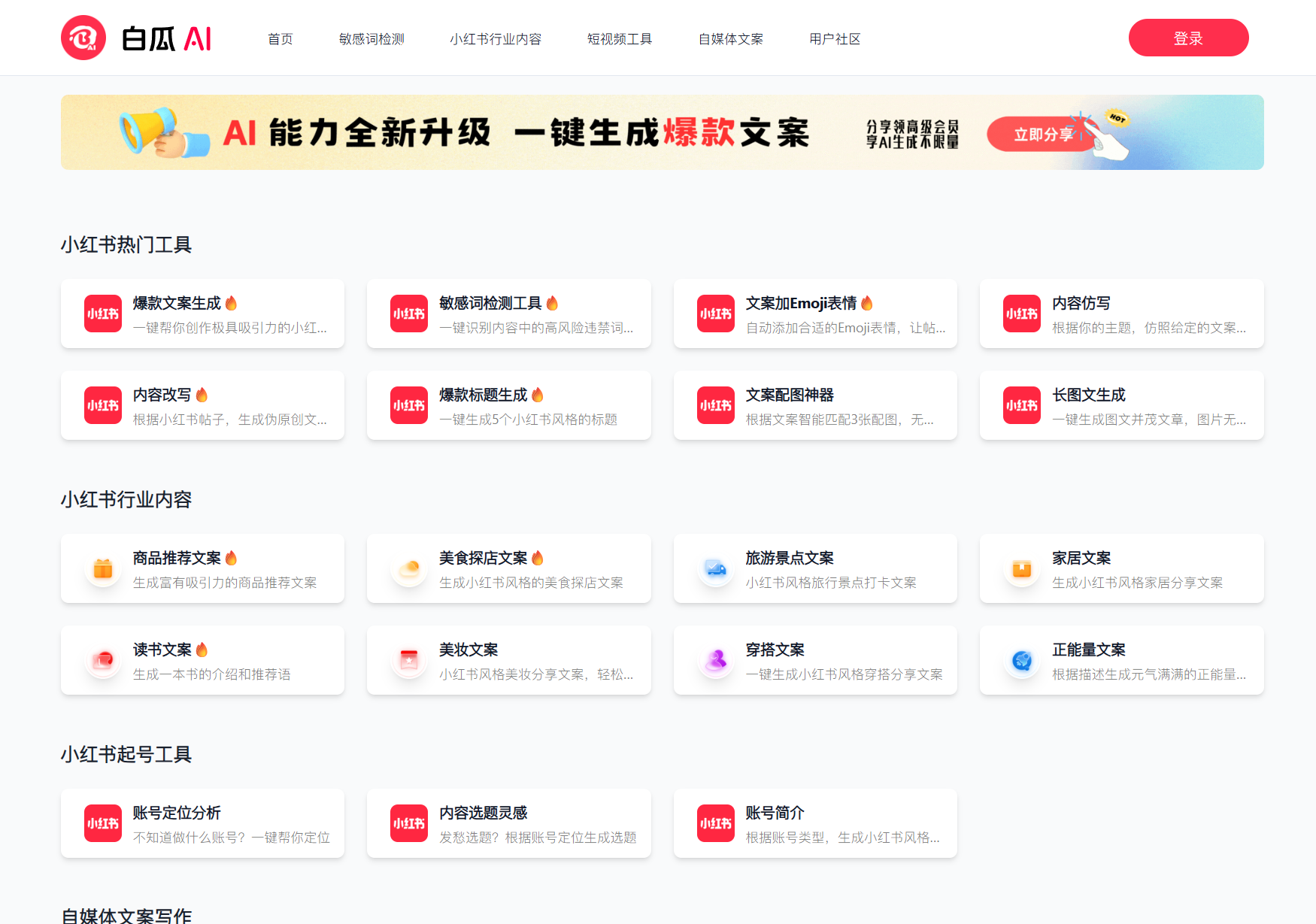
Task: Click the 小红书 icon beside 账号定位分析
Action: coord(103,823)
